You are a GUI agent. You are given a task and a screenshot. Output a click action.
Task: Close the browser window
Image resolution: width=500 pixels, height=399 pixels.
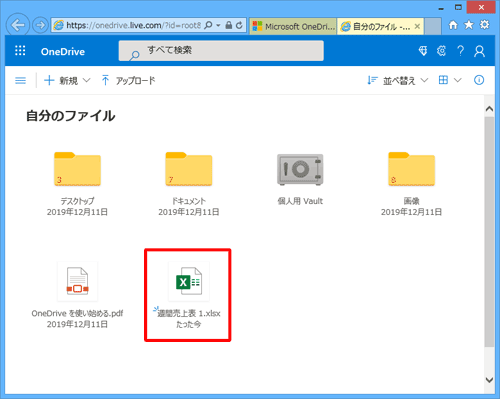(x=481, y=7)
